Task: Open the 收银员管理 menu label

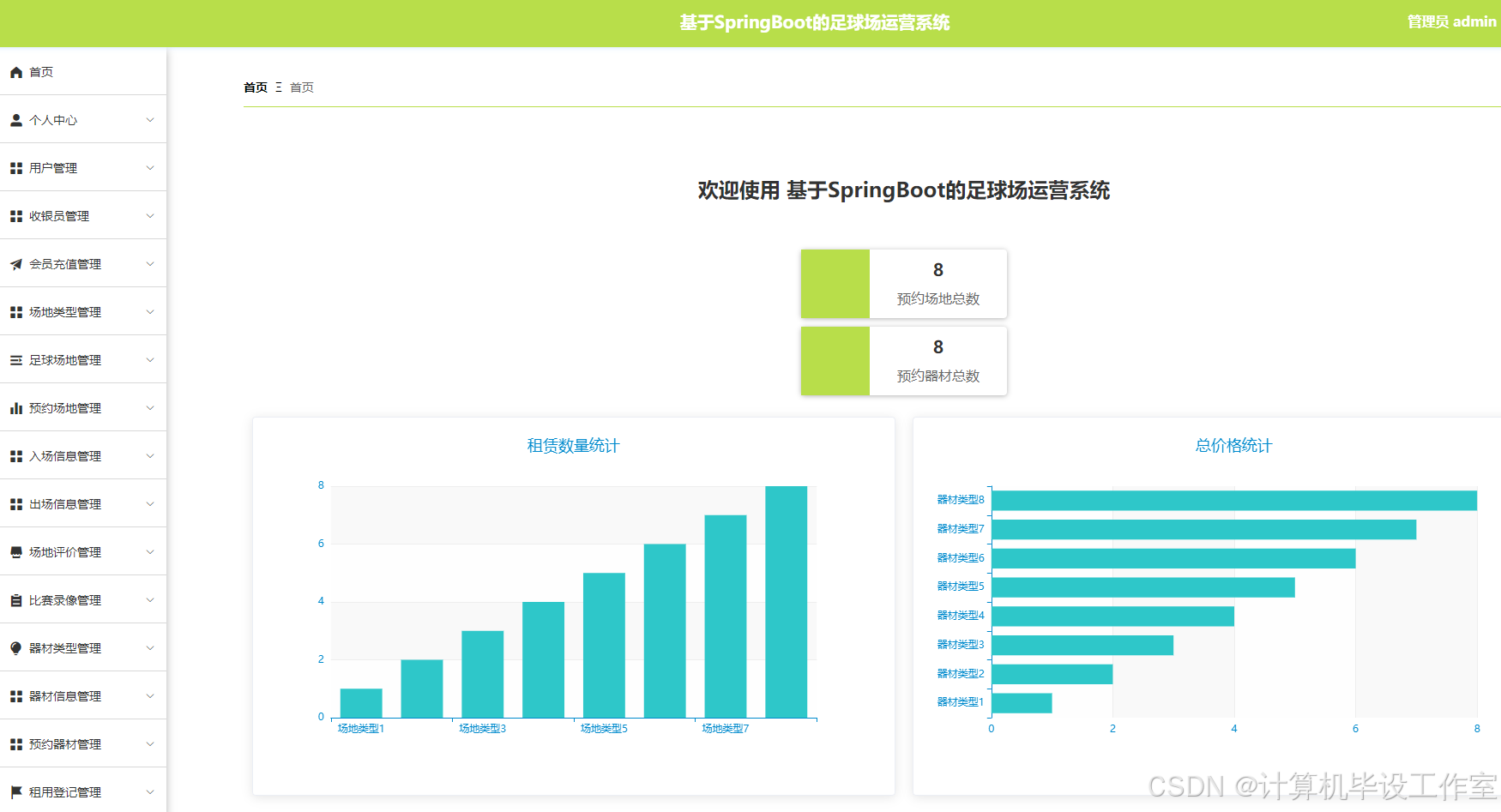Action: click(59, 217)
